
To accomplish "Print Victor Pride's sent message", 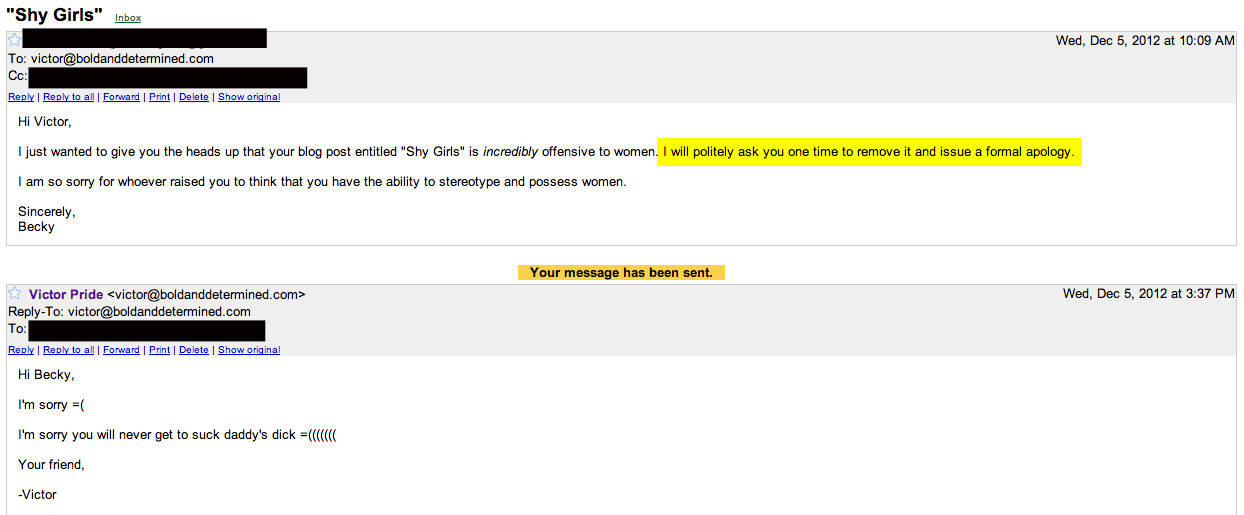I will click(x=159, y=350).
